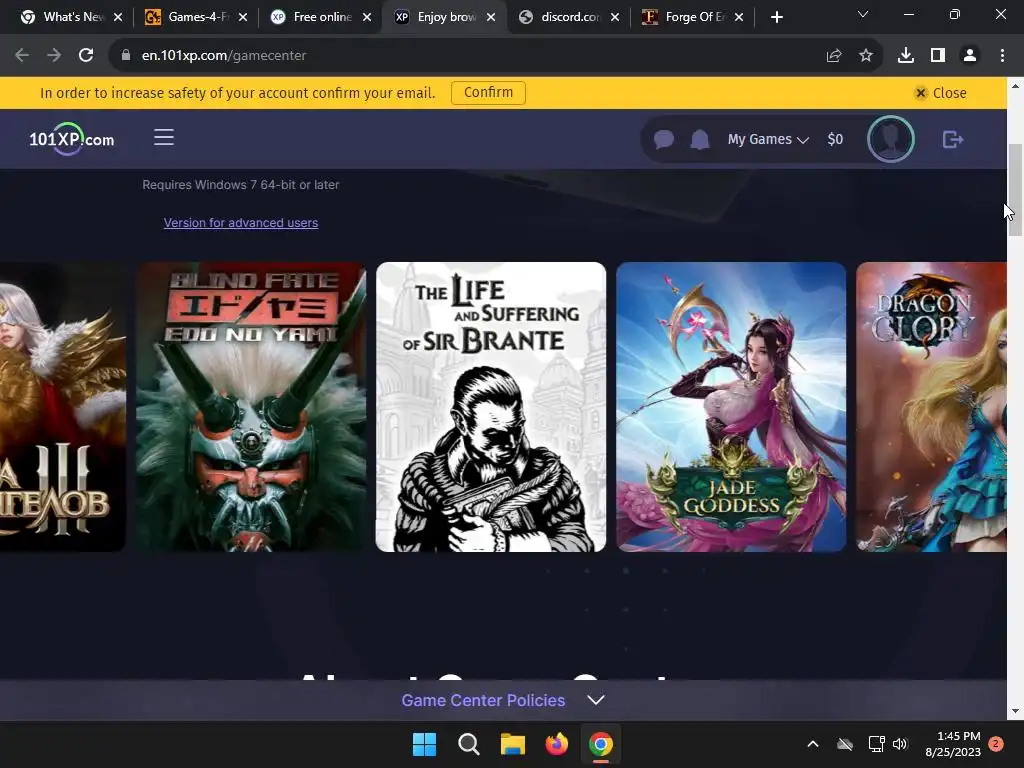The height and width of the screenshot is (768, 1024).
Task: Open the tab search chevron in title bar
Action: tap(863, 14)
